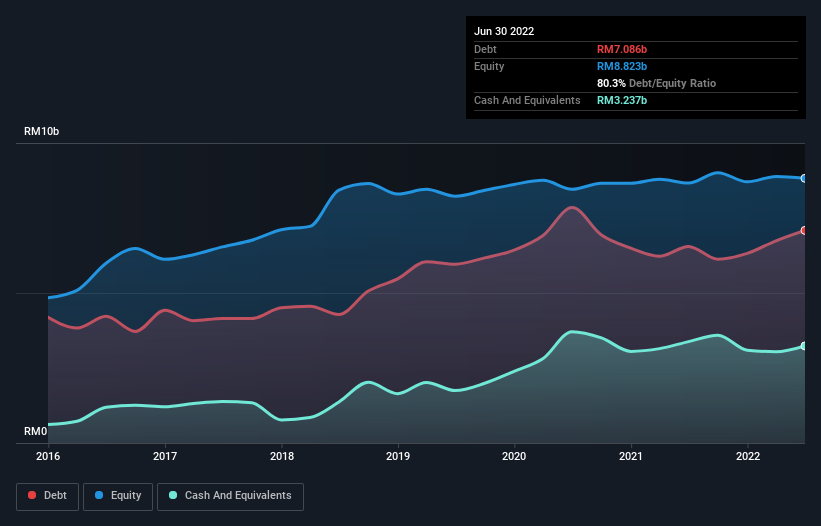Select the 2018 x-axis label
821x526 pixels.
click(x=282, y=456)
